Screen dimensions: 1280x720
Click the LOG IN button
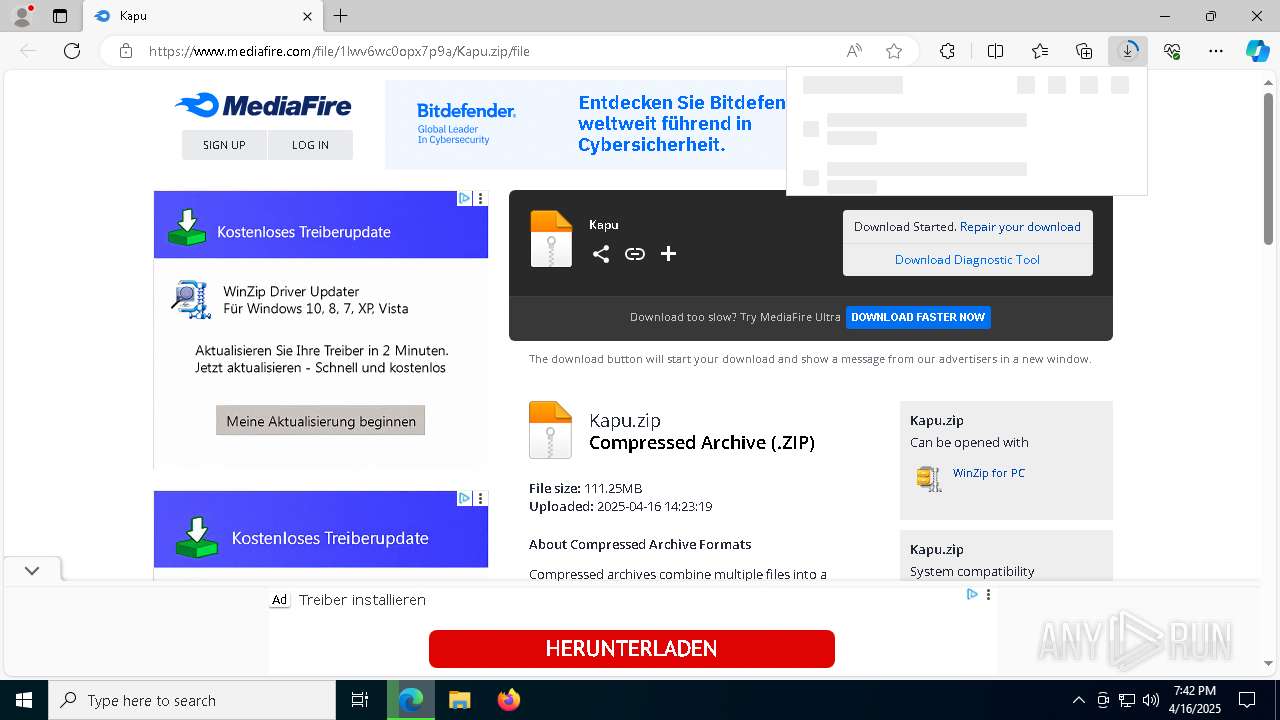pyautogui.click(x=310, y=145)
